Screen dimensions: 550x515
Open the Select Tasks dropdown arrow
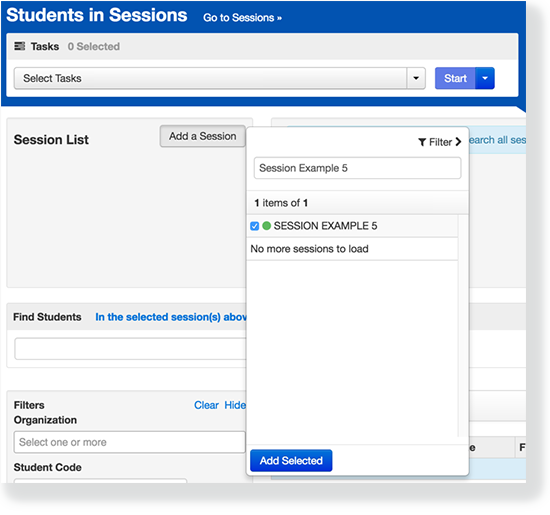[416, 78]
